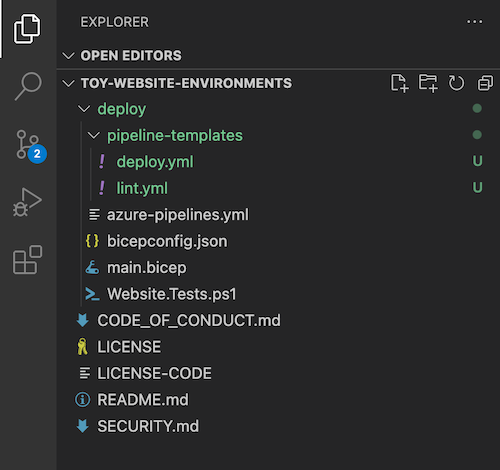The image size is (500, 470).
Task: Collapse the deploy folder chevron
Action: point(84,109)
